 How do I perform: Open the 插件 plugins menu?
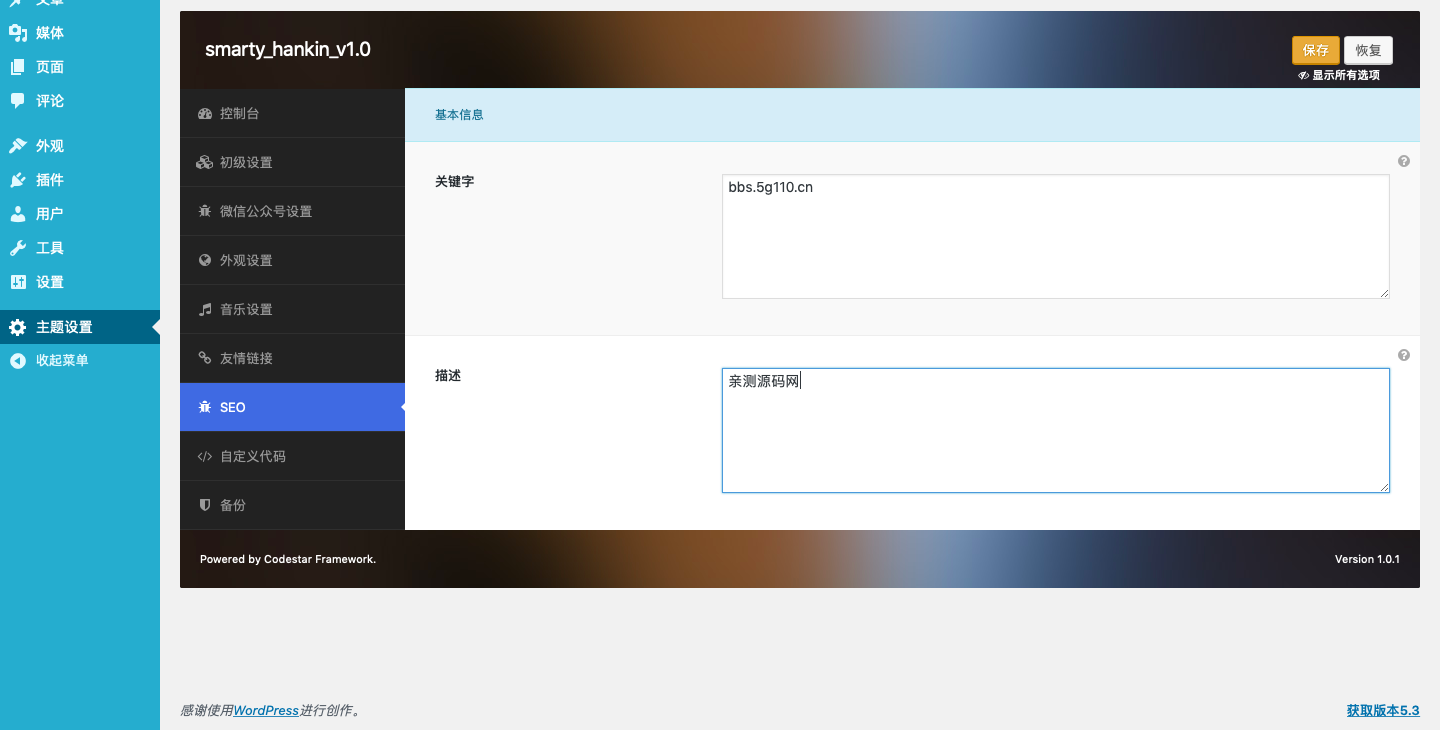(x=49, y=180)
